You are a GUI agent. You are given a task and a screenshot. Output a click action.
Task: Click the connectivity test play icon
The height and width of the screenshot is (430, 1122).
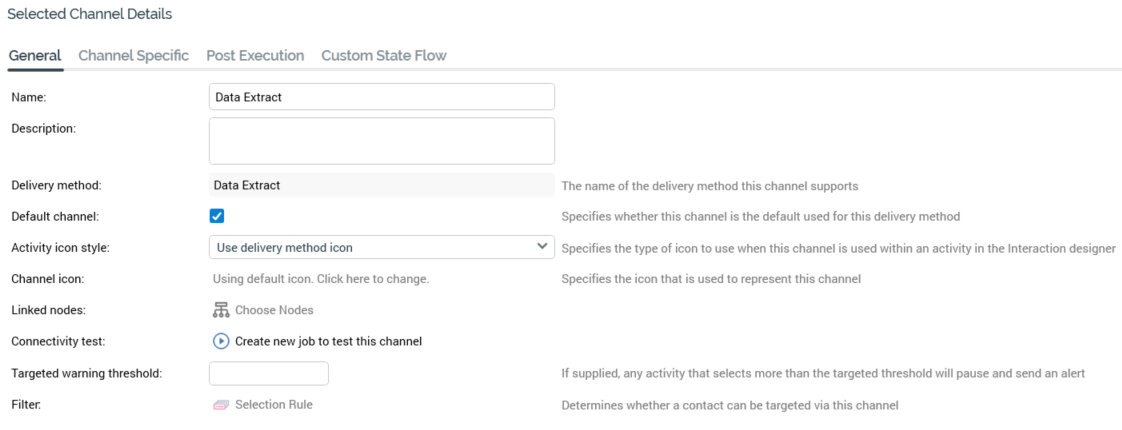click(221, 341)
